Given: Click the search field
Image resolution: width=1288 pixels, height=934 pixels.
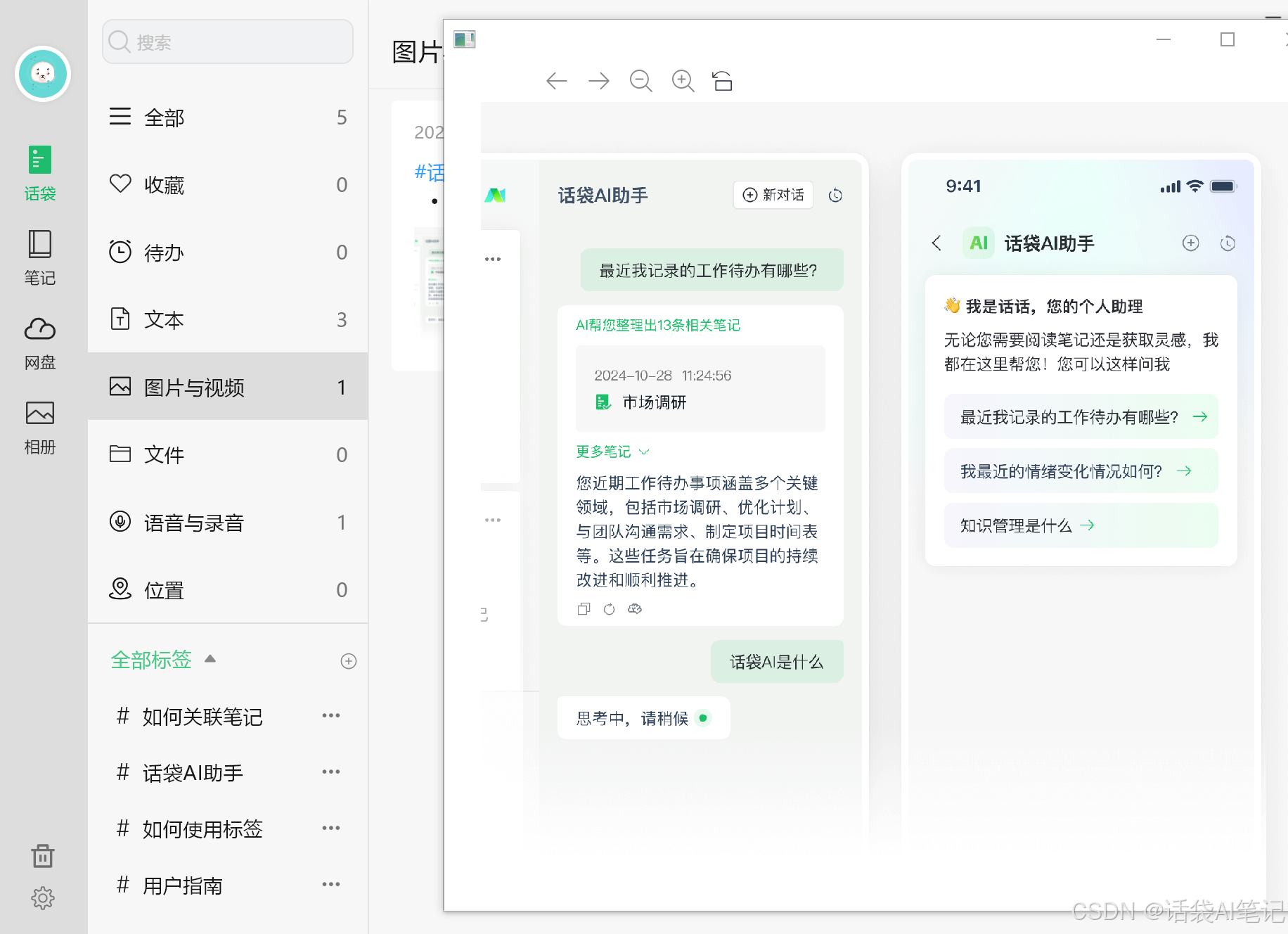Looking at the screenshot, I should [228, 42].
